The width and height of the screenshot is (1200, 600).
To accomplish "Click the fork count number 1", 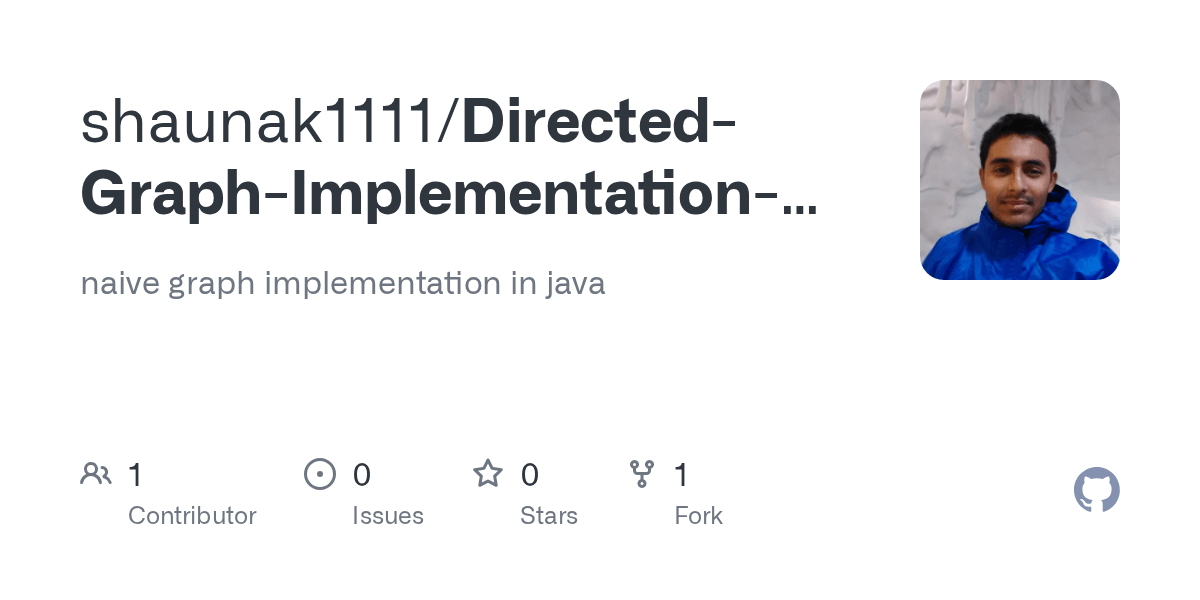I will 681,475.
